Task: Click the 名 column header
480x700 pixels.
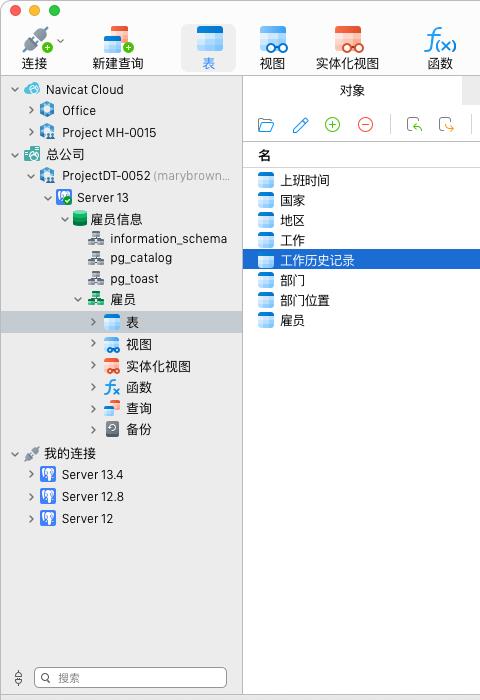Action: point(264,155)
